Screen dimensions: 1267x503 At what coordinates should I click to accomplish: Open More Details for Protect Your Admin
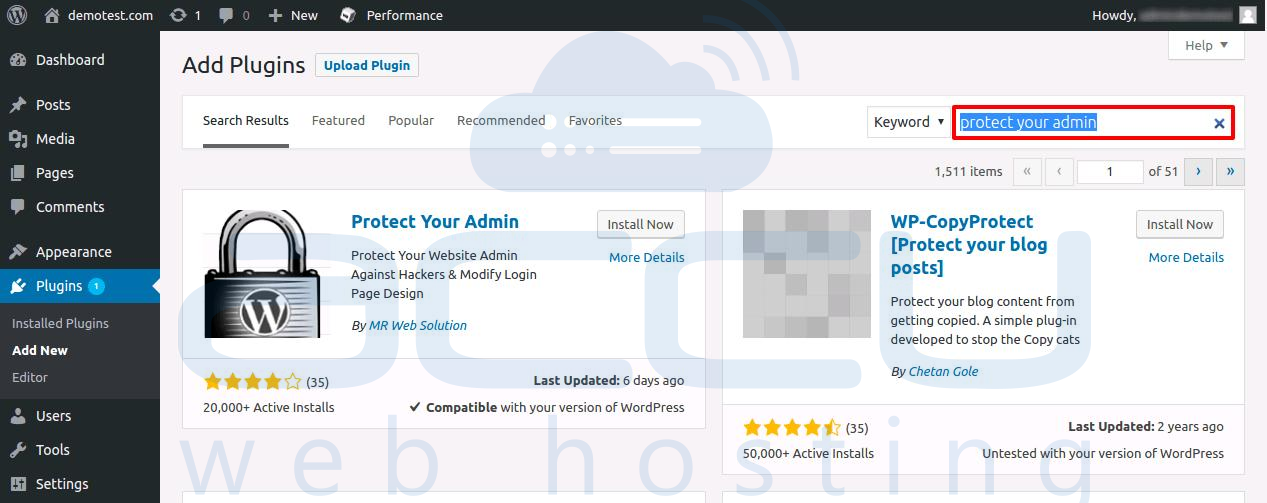647,257
